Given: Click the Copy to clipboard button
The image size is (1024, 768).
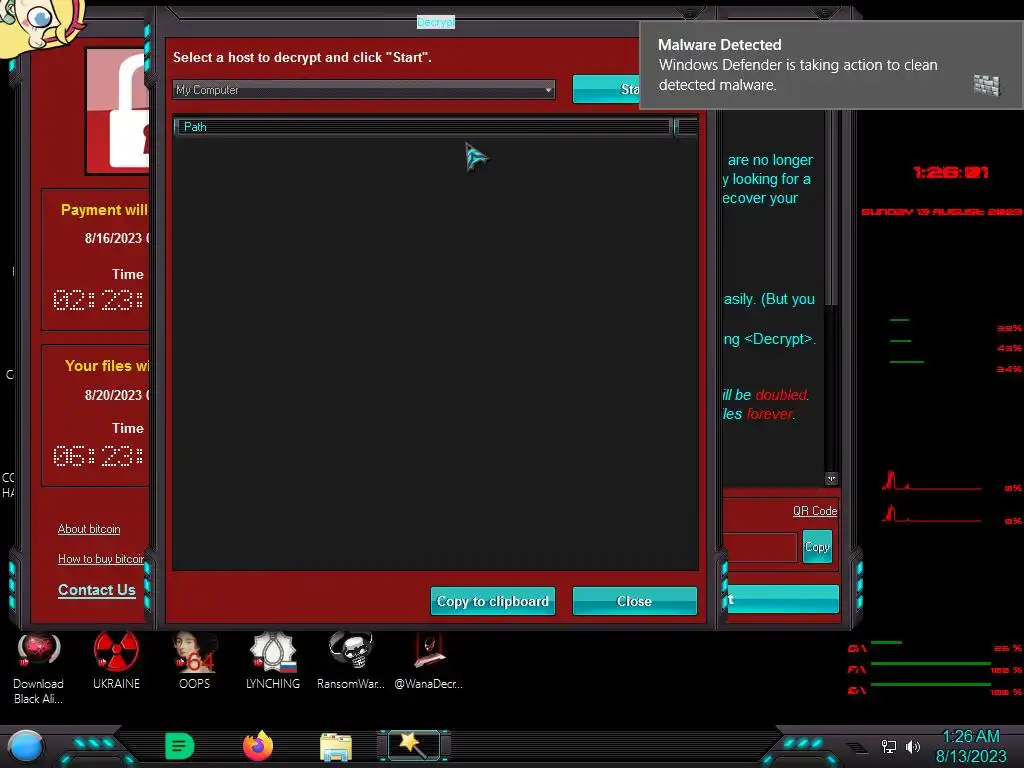Looking at the screenshot, I should (x=493, y=601).
